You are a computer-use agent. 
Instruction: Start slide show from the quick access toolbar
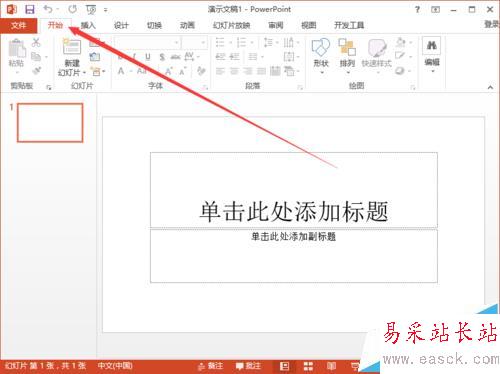(x=91, y=10)
